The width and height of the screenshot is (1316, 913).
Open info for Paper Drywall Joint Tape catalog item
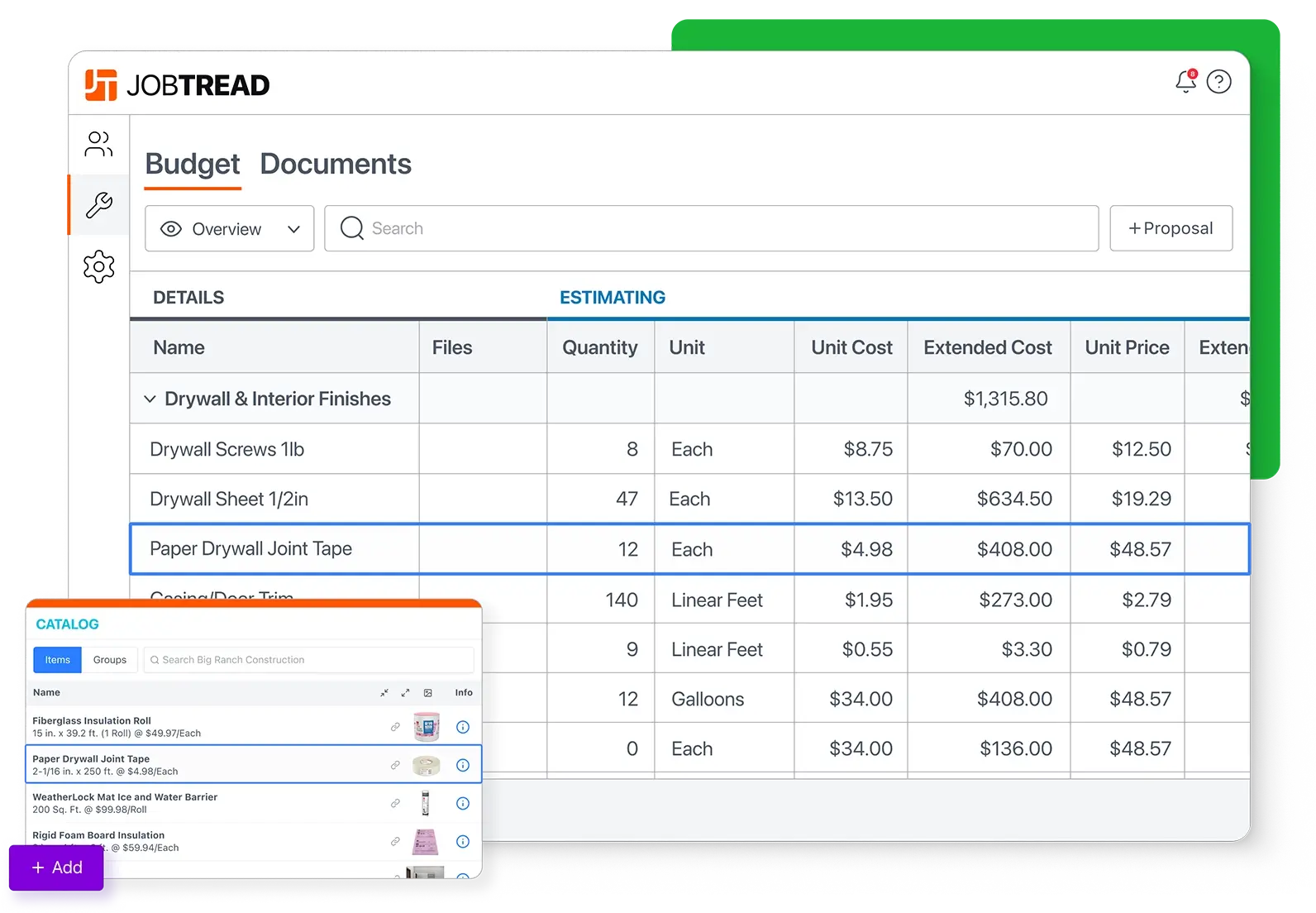(x=463, y=765)
